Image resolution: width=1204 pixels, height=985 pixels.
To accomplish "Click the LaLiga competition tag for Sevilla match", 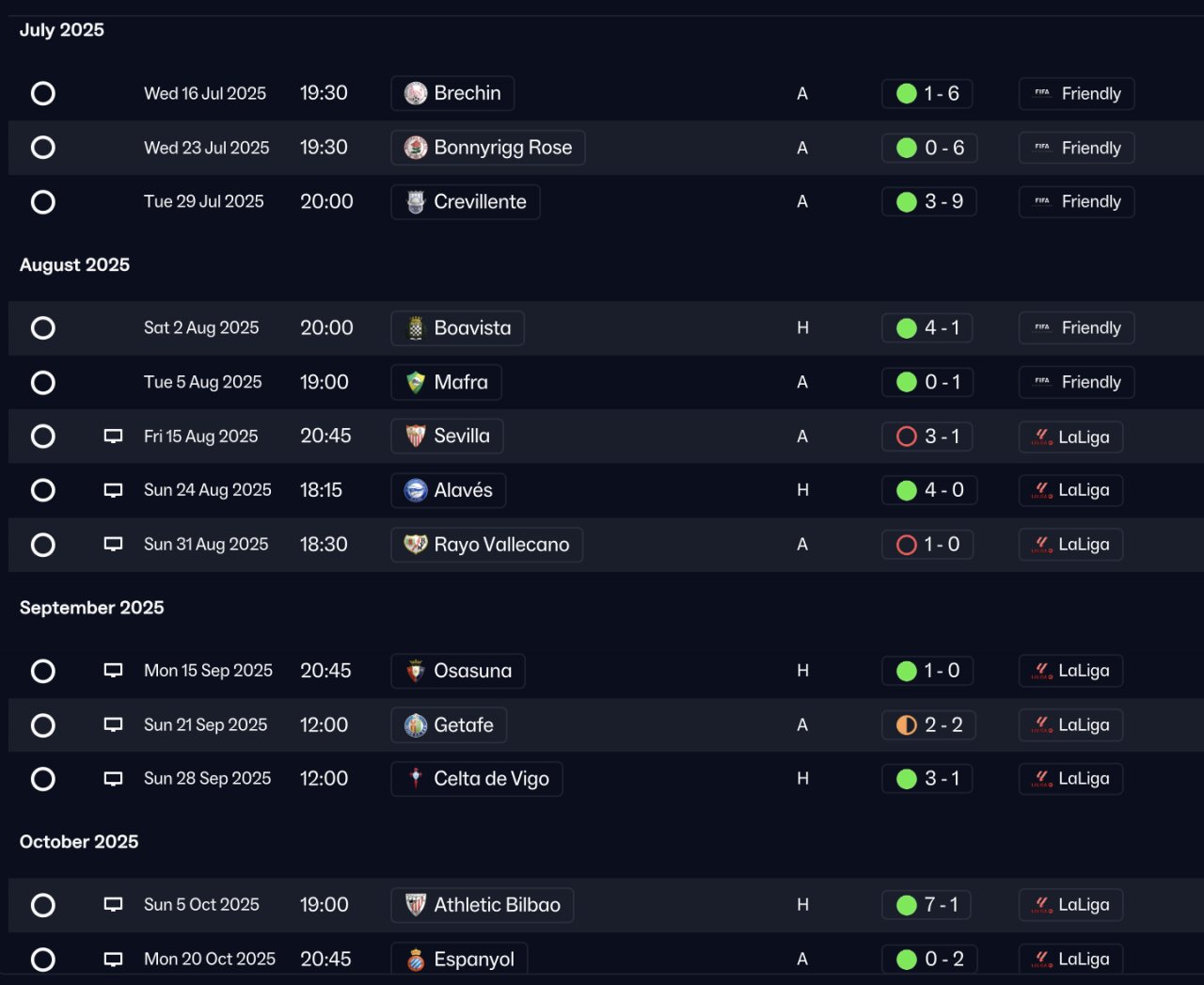I will coord(1071,437).
